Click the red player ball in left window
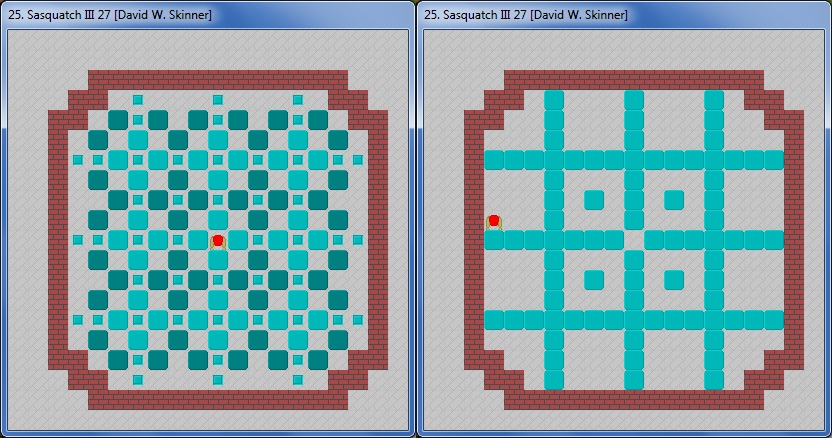Screen dimensions: 832x438 point(218,240)
